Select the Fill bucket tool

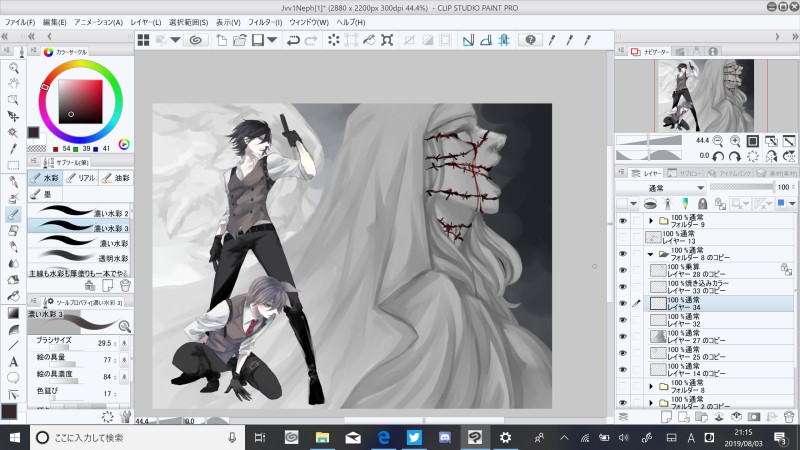click(x=13, y=296)
